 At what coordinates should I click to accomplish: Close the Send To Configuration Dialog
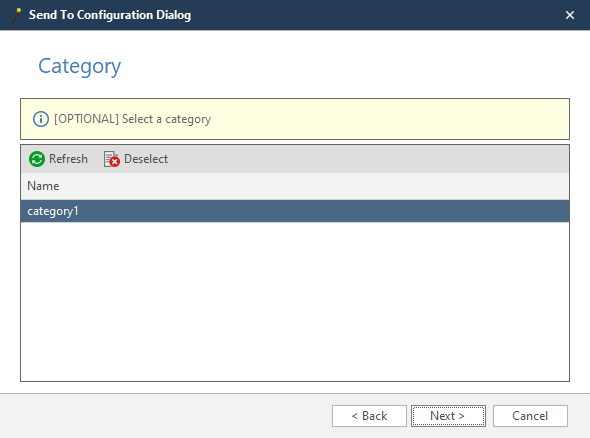[x=570, y=15]
